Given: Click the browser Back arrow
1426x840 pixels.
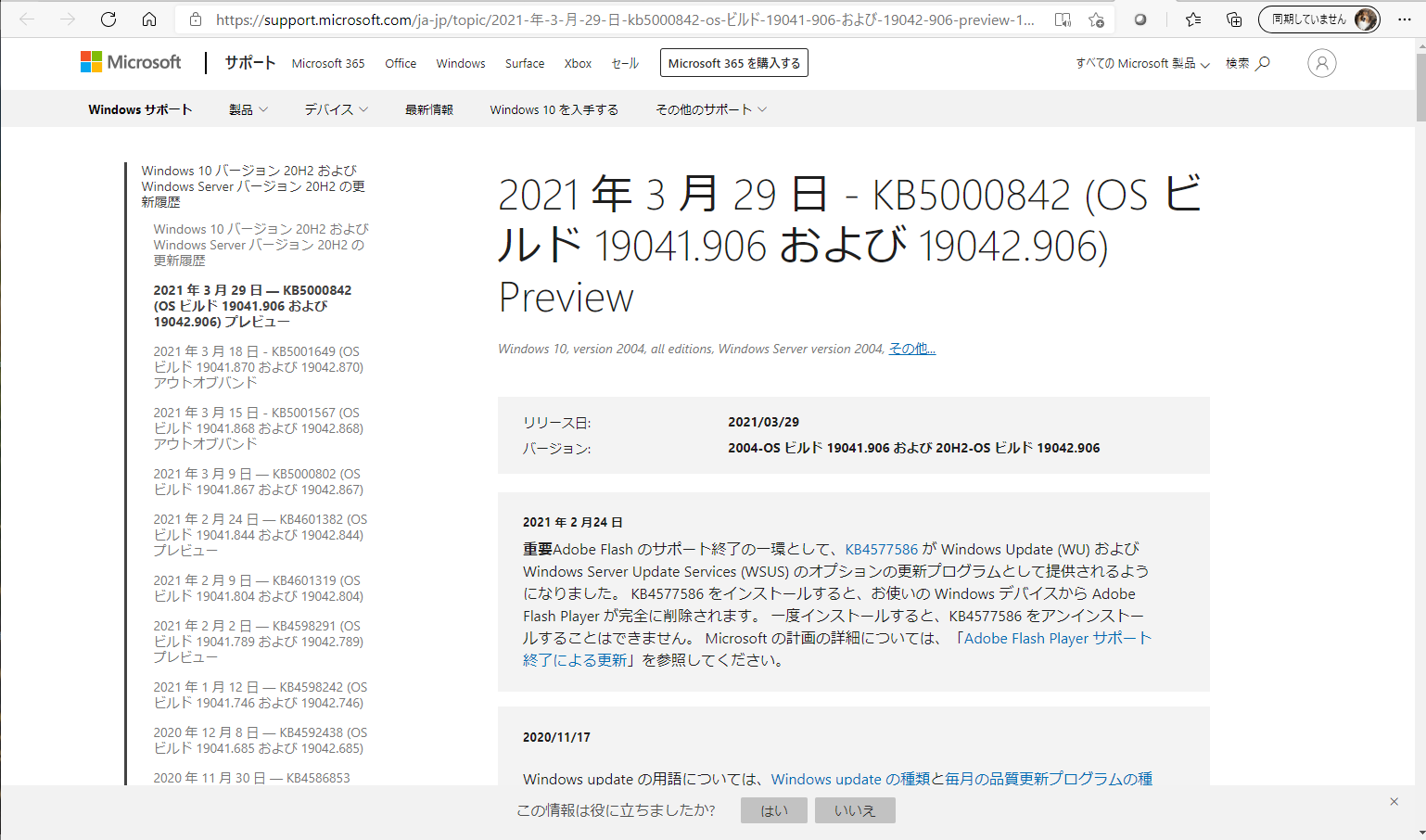Looking at the screenshot, I should 27,19.
